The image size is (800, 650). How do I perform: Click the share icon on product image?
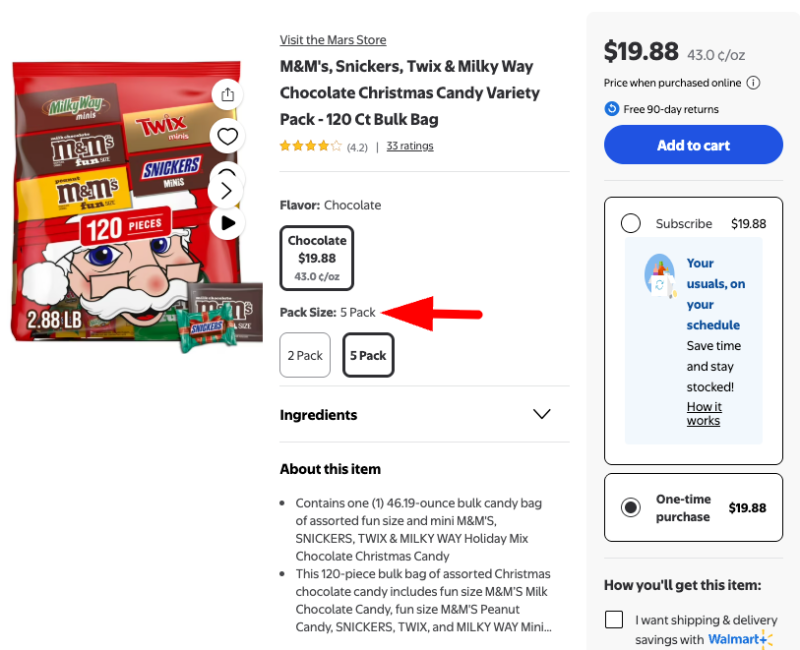click(x=228, y=95)
